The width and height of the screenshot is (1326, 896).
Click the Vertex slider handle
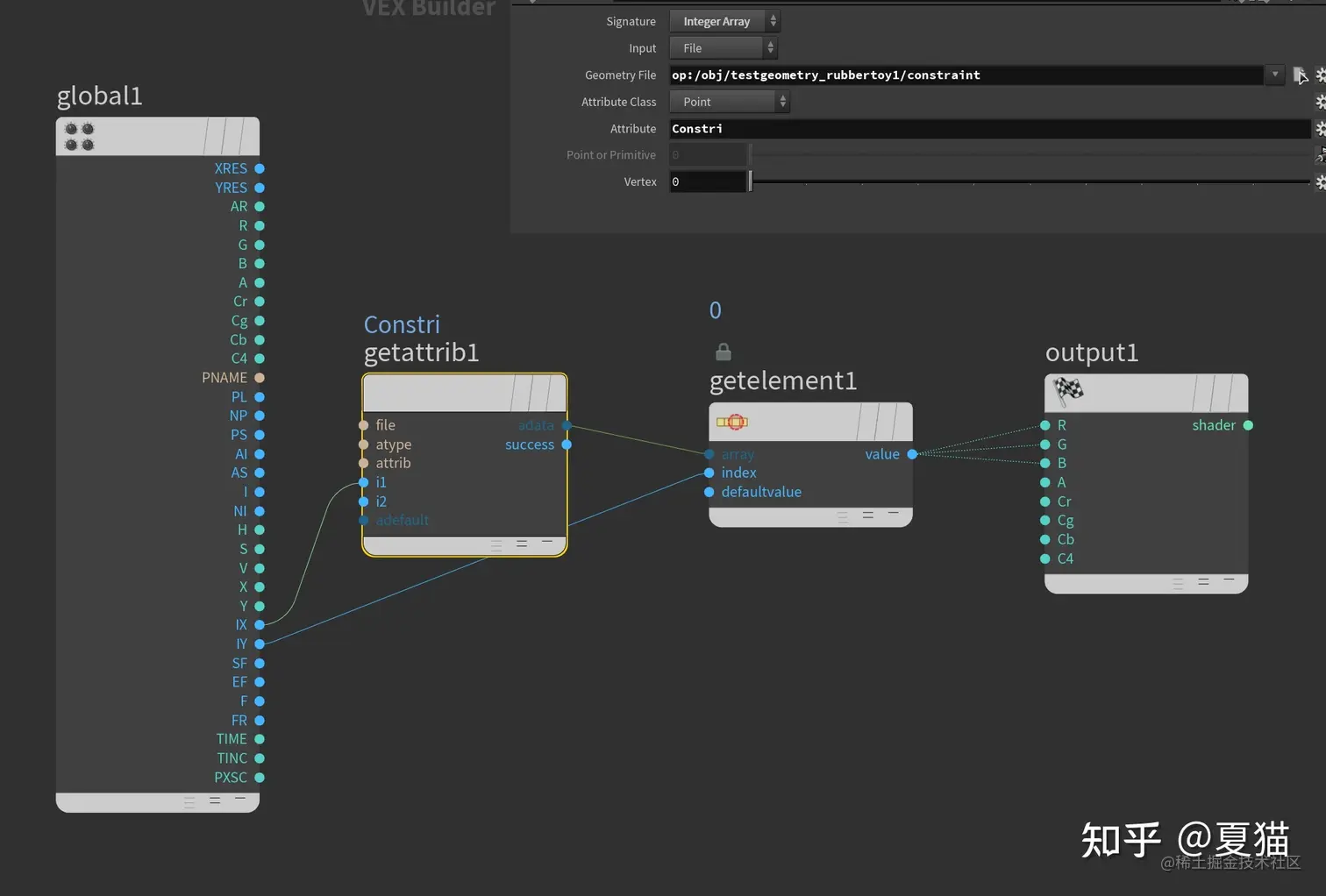click(751, 181)
